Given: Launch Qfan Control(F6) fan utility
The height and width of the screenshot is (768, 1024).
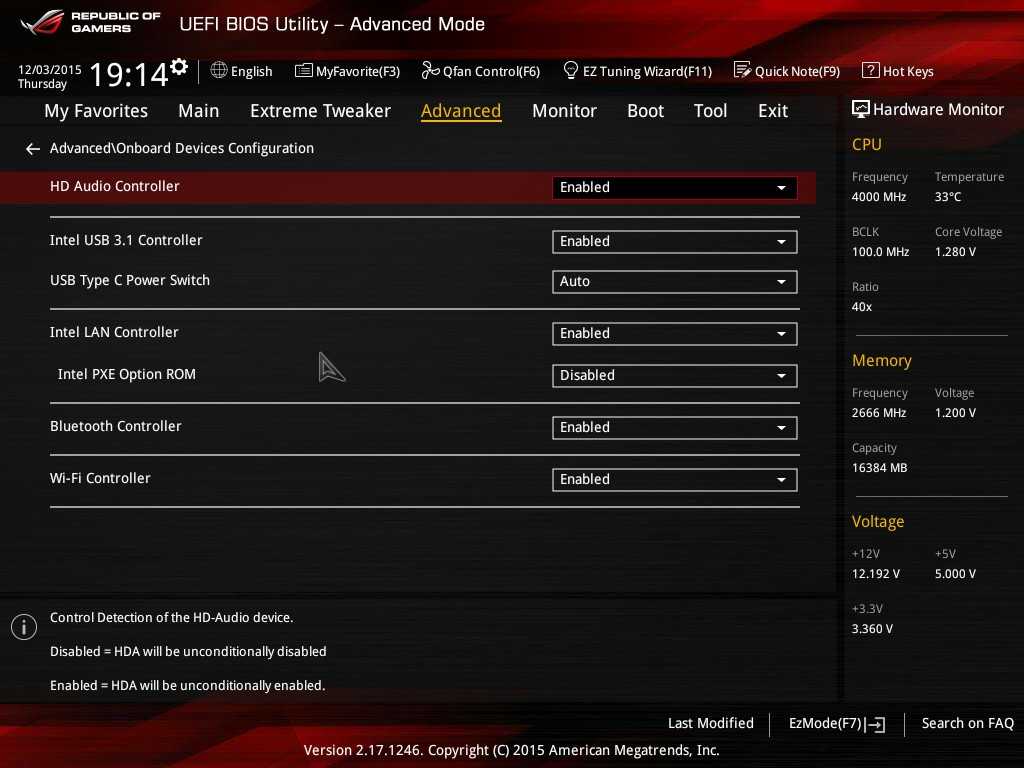Looking at the screenshot, I should coord(480,71).
